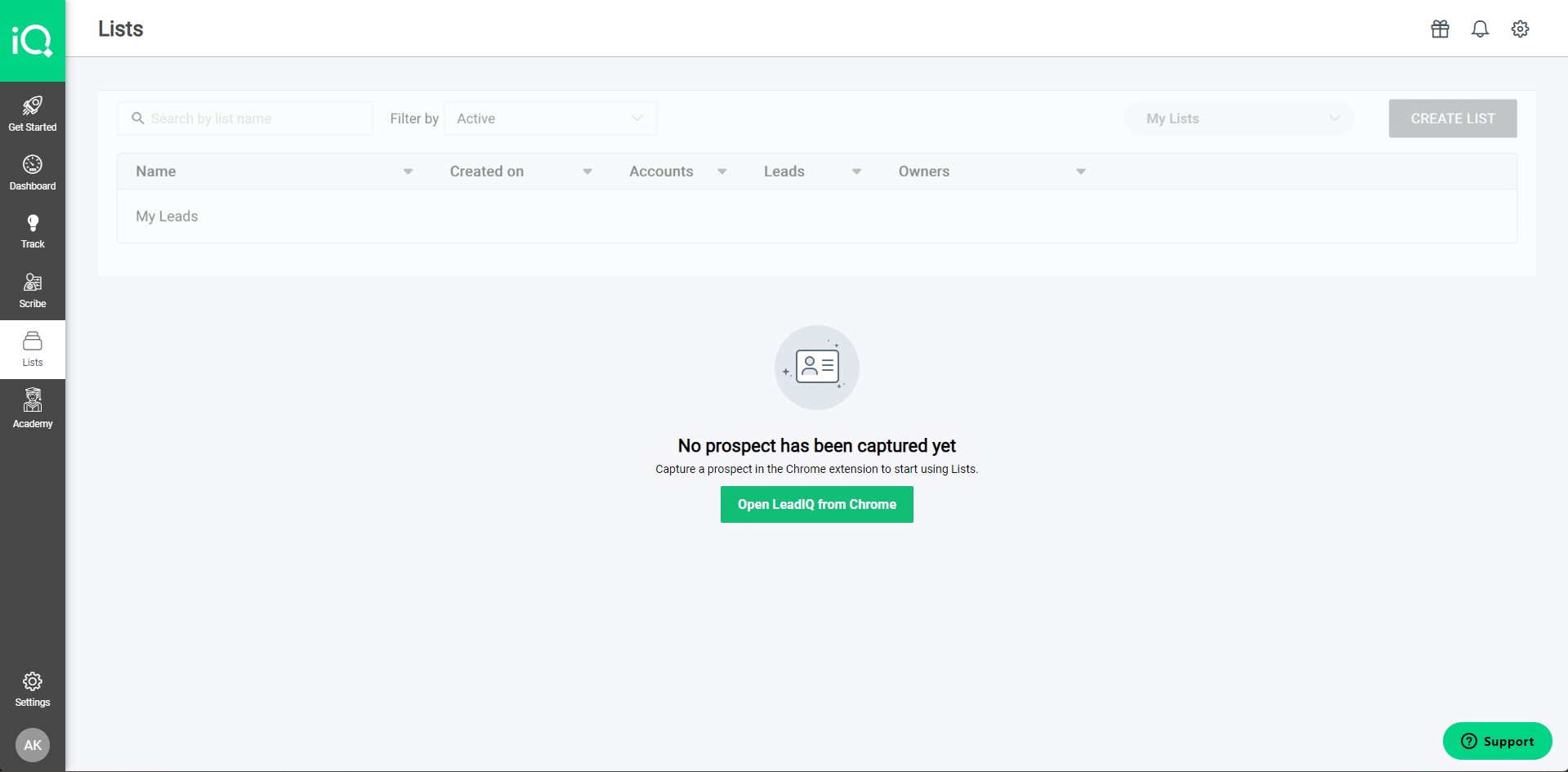This screenshot has width=1568, height=772.
Task: Click the Created on column header text
Action: [x=487, y=172]
